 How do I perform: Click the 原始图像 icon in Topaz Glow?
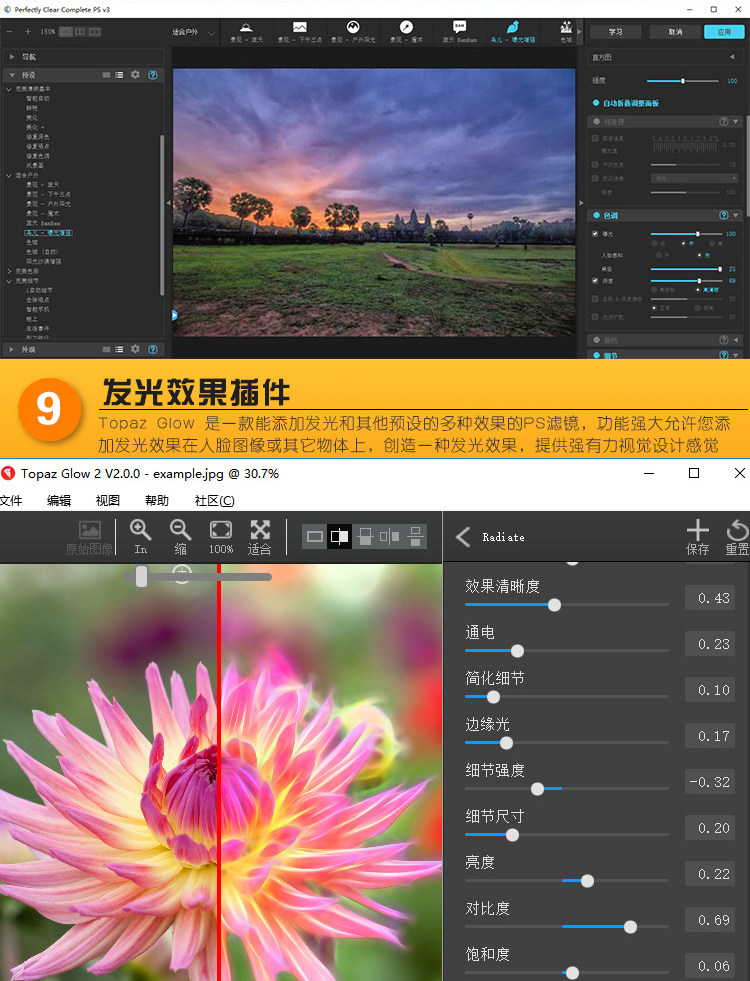point(90,531)
